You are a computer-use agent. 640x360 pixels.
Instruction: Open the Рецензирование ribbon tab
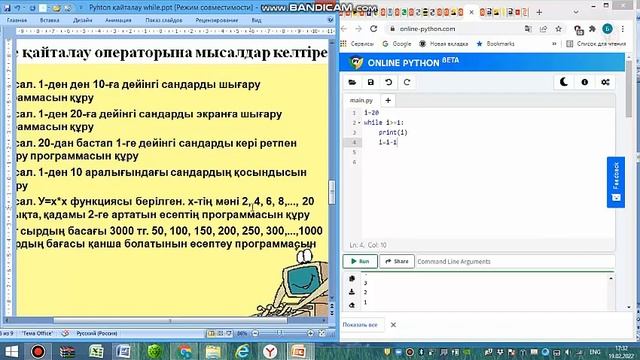pyautogui.click(x=217, y=20)
